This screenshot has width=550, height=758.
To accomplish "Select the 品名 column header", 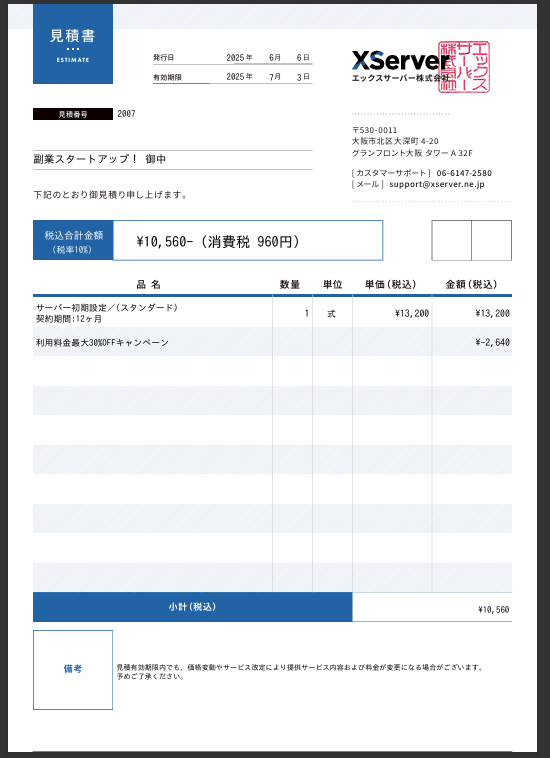I will [148, 284].
